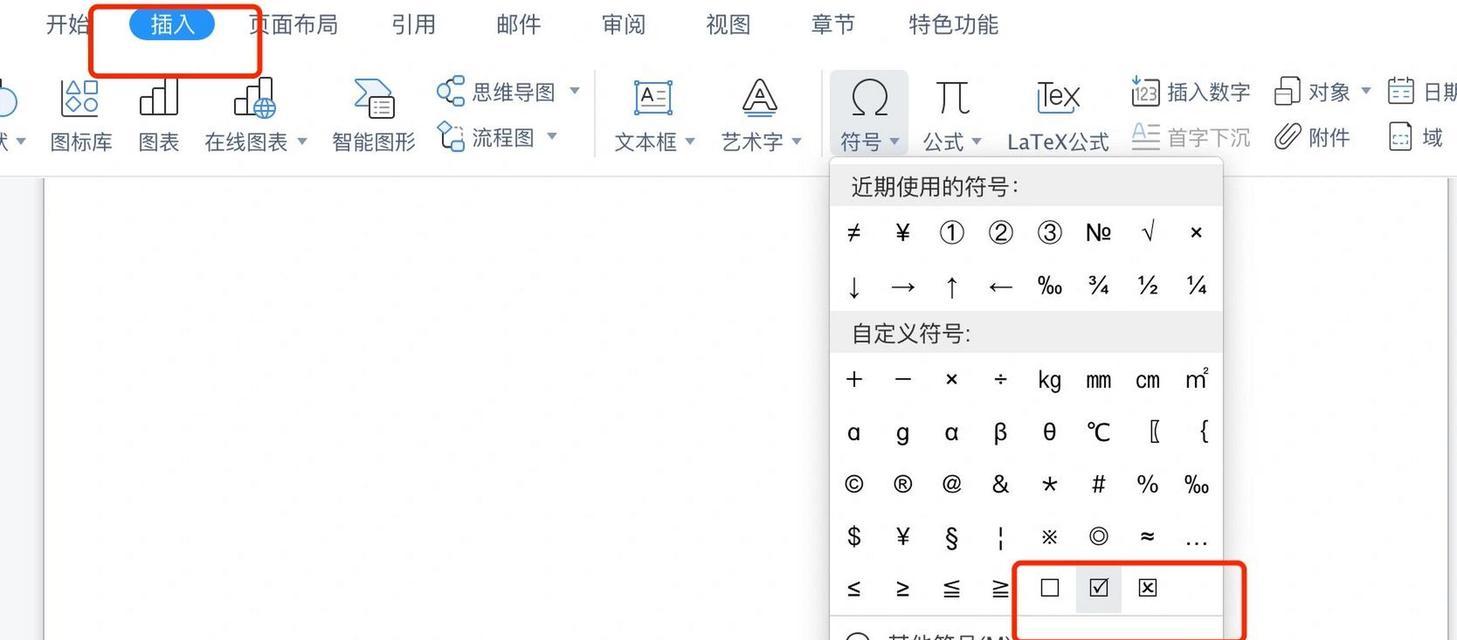Image resolution: width=1457 pixels, height=640 pixels.
Task: Insert the + plus symbol
Action: [854, 380]
